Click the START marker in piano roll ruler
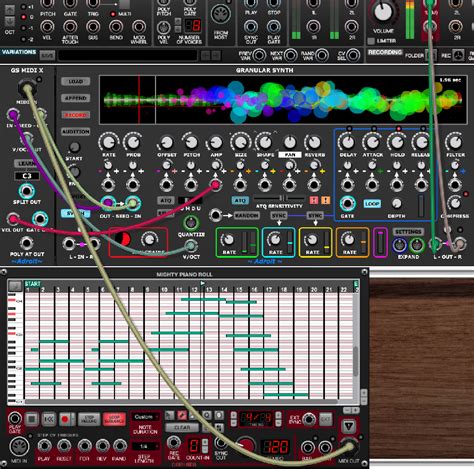The width and height of the screenshot is (474, 469). pyautogui.click(x=32, y=284)
